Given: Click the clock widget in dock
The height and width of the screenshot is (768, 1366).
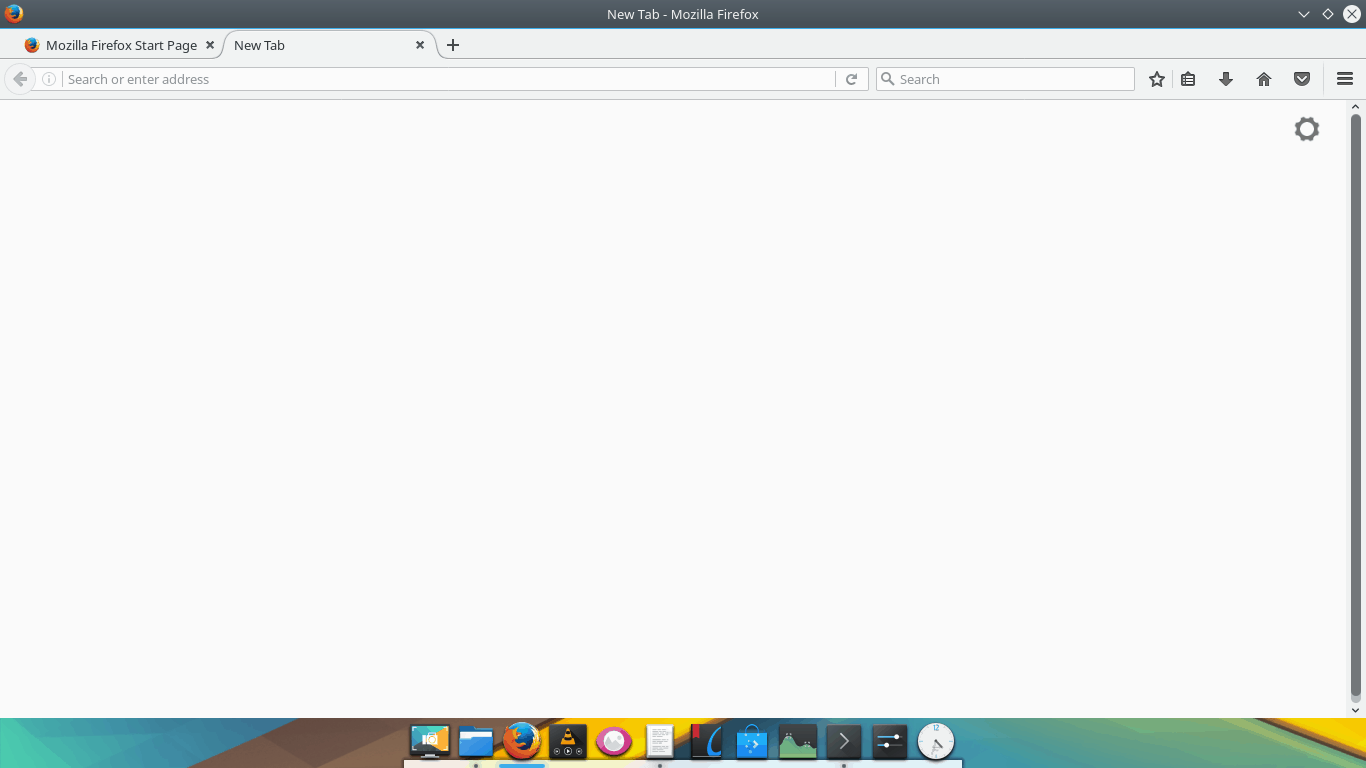Looking at the screenshot, I should (x=936, y=742).
